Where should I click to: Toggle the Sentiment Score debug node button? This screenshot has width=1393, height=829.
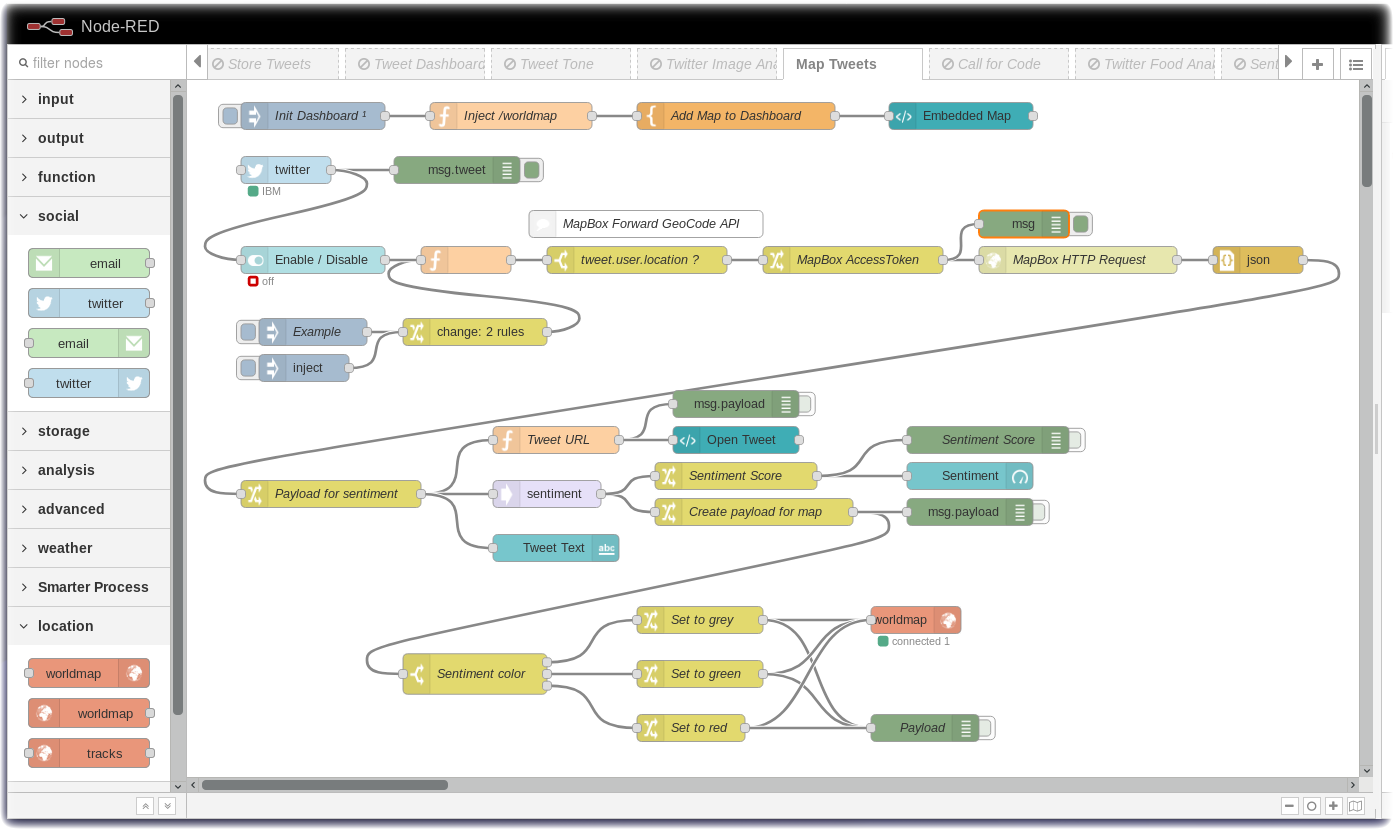coord(1076,440)
